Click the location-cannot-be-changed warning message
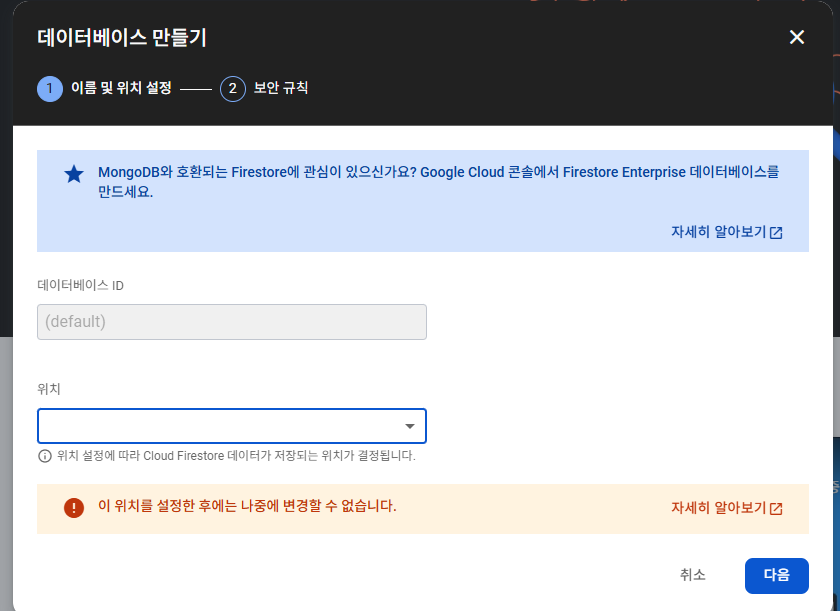This screenshot has width=840, height=611. tap(247, 506)
